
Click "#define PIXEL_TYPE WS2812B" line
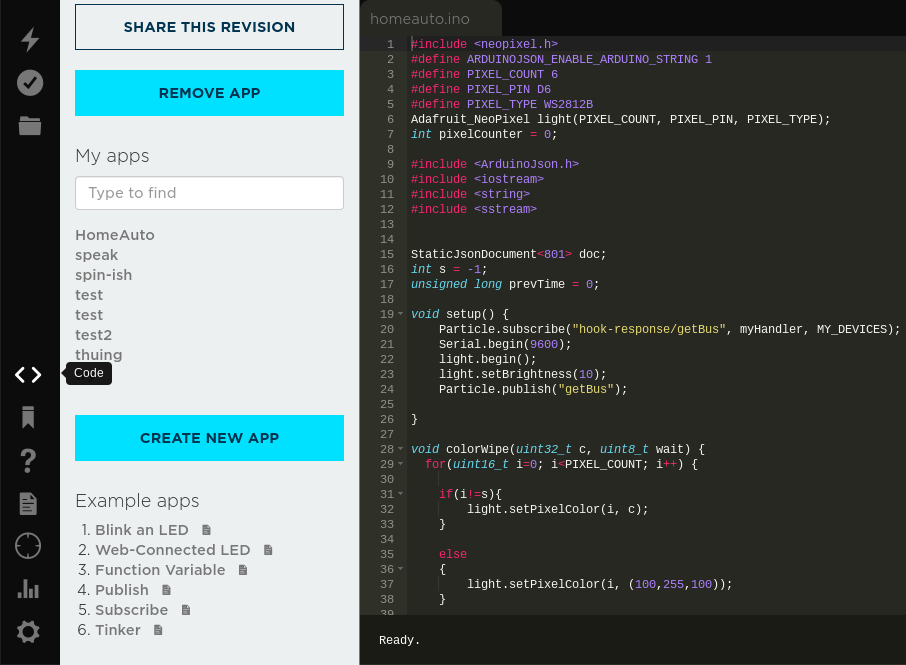502,104
